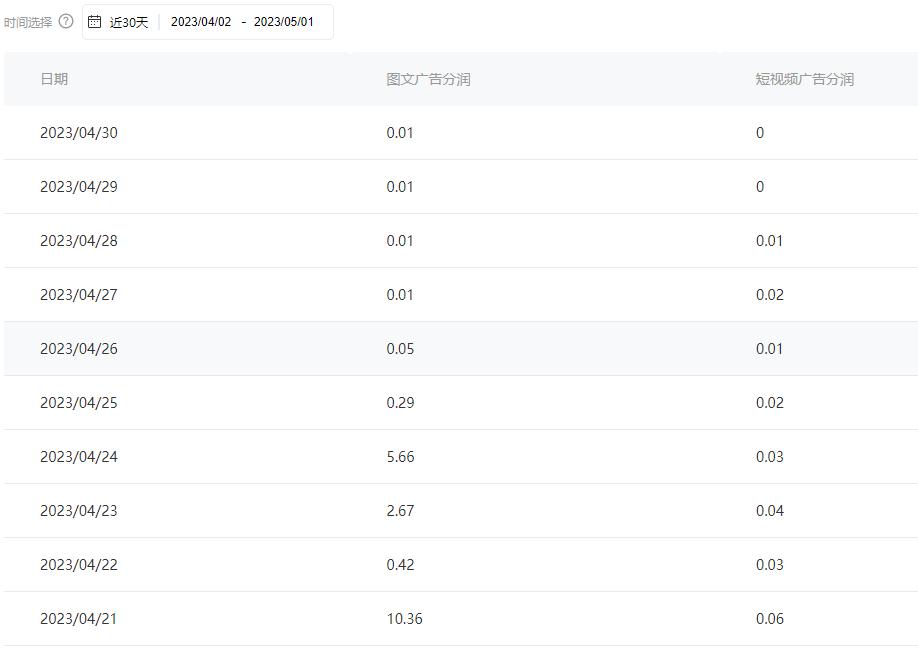Click the 时间选择 label

pos(28,22)
